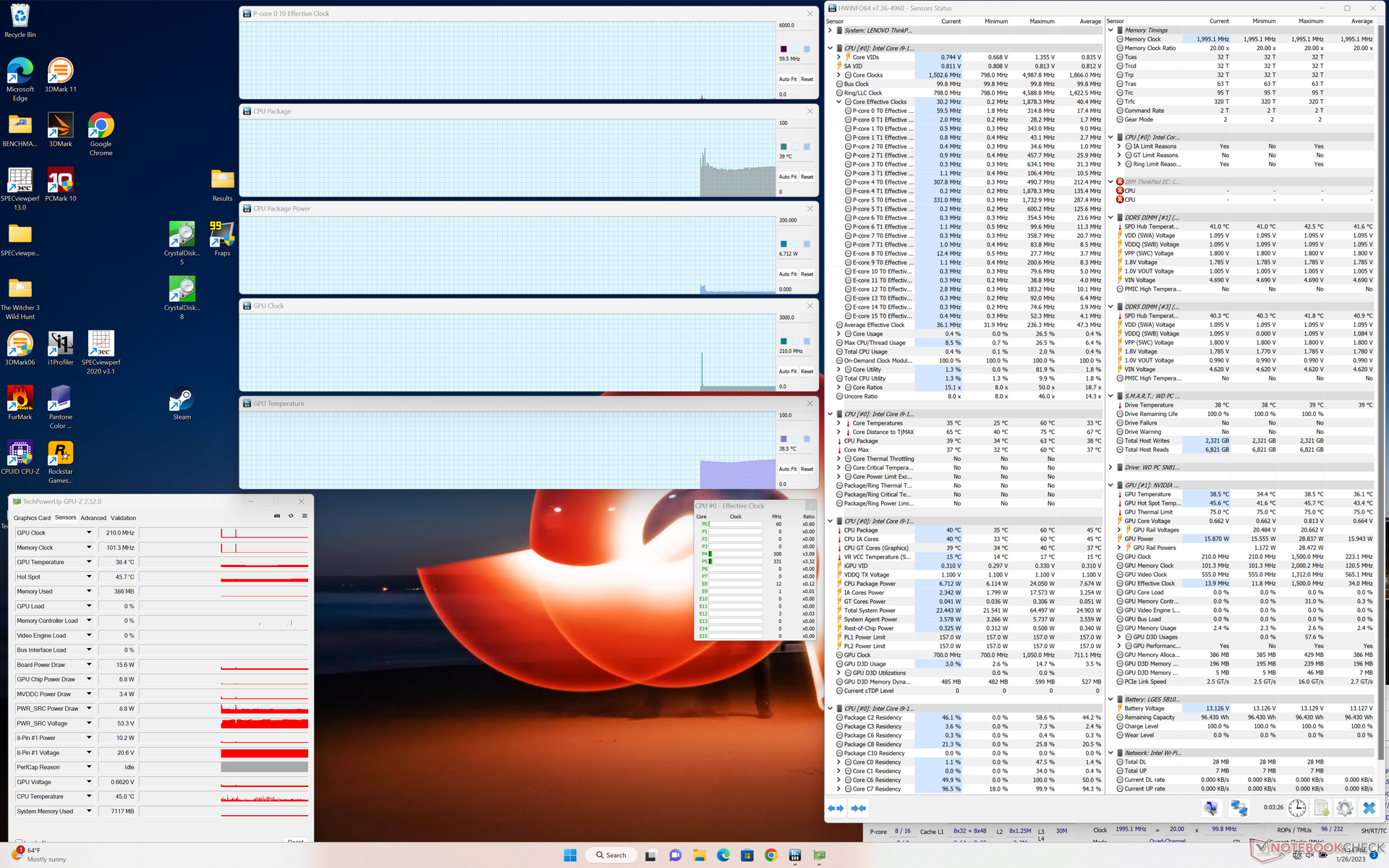Pick blue line color in CPU Package Power graph
The image size is (1389, 868).
(783, 244)
